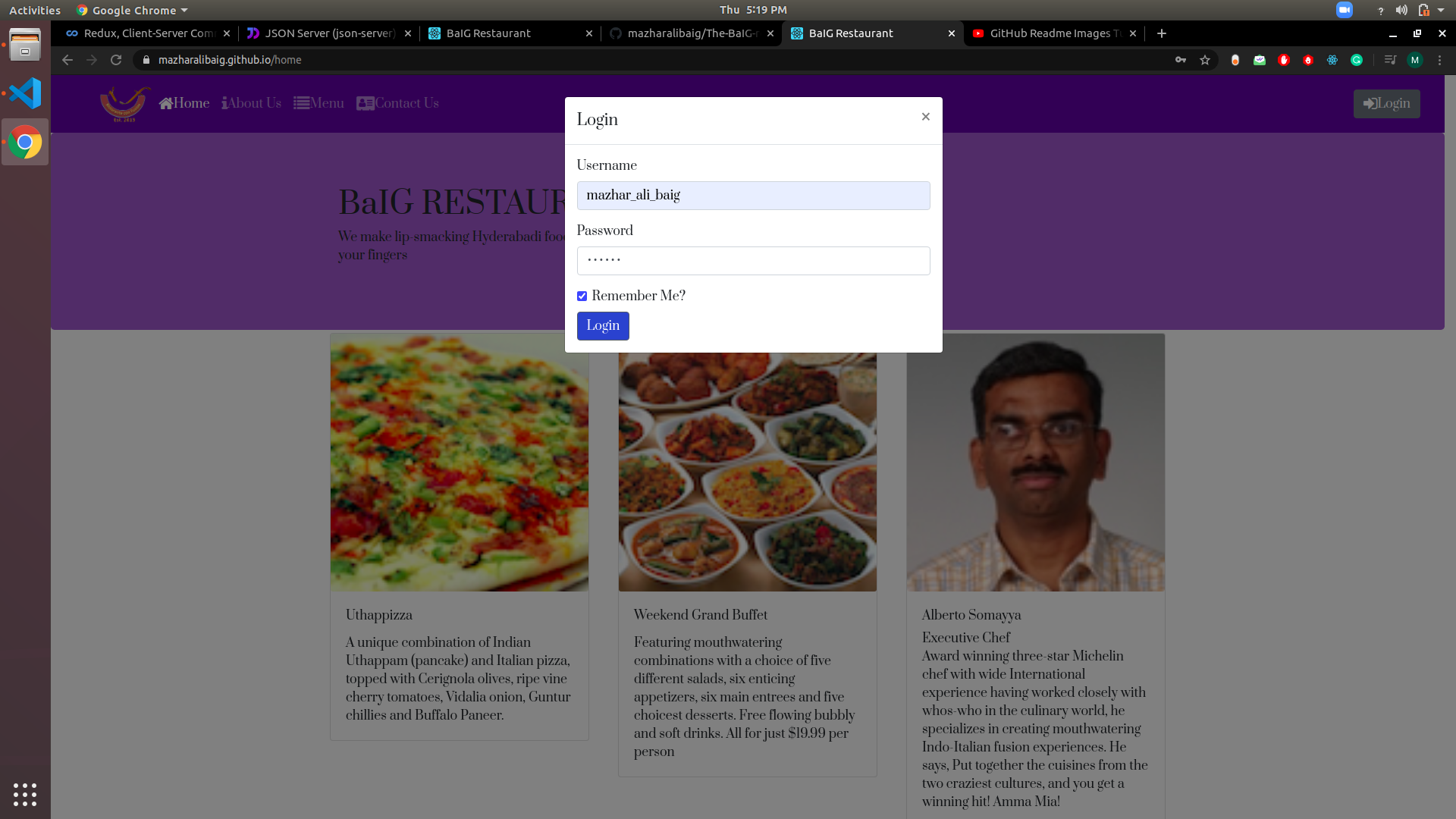This screenshot has height=819, width=1456.
Task: Click the Username input field
Action: click(753, 196)
